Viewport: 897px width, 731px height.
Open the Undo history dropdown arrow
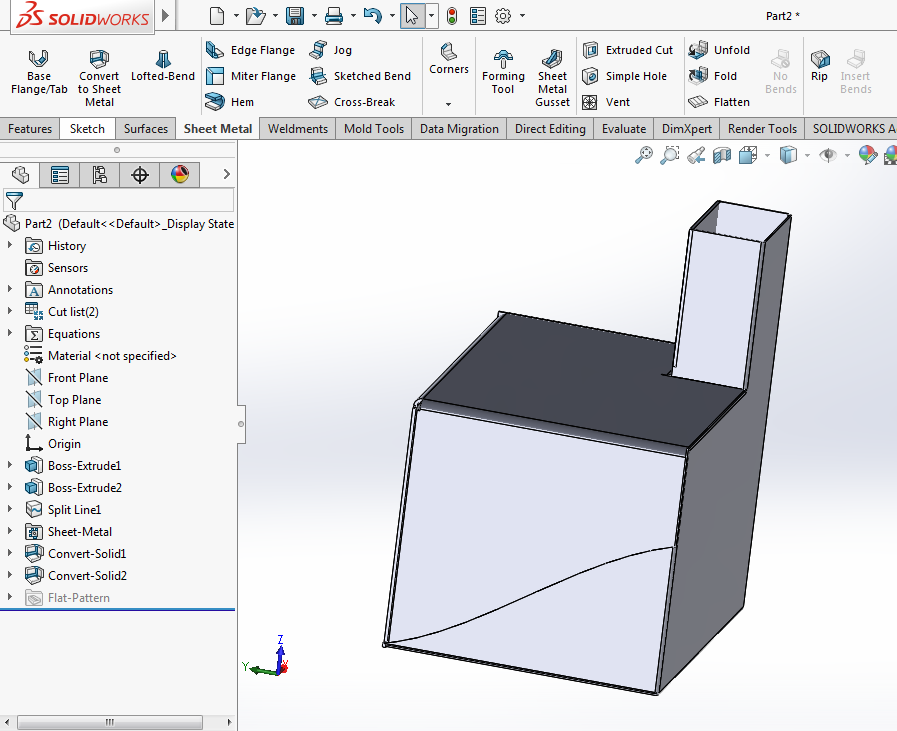pyautogui.click(x=392, y=16)
